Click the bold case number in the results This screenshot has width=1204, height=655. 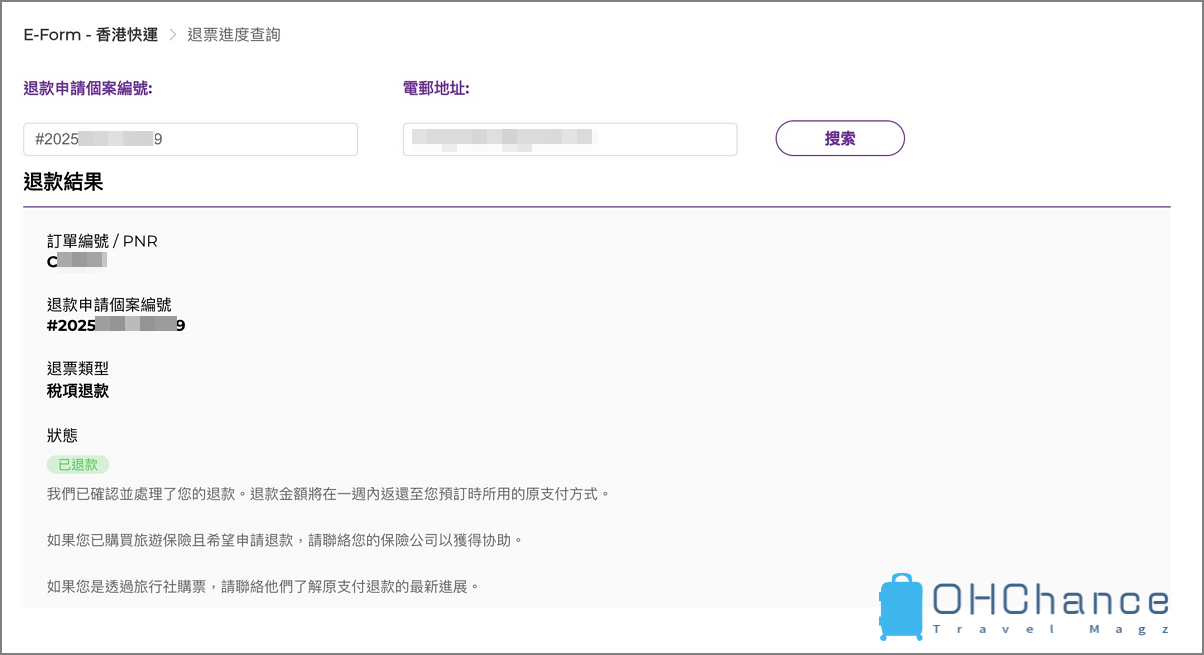pos(116,325)
